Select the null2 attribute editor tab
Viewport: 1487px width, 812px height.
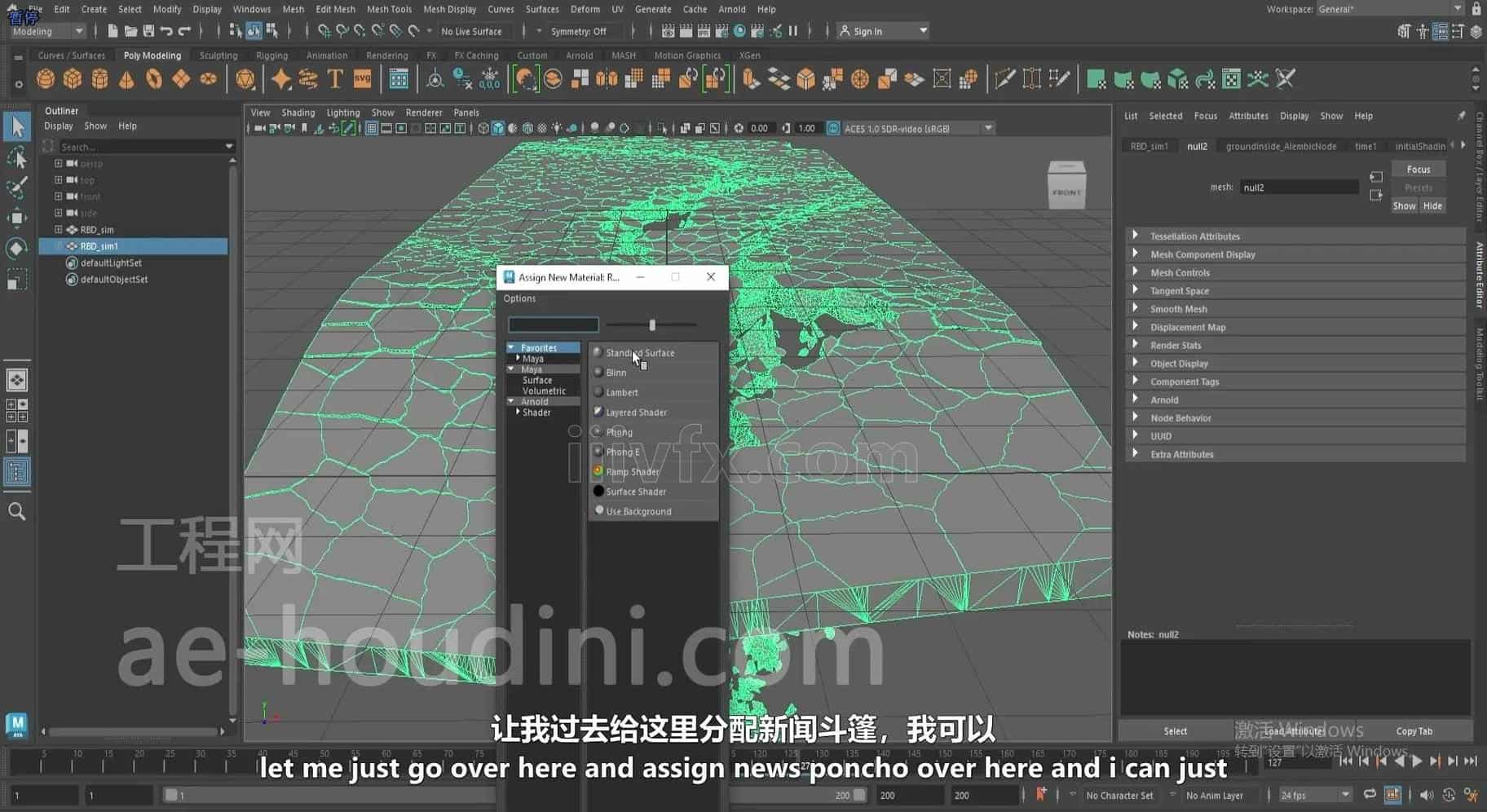coord(1197,146)
